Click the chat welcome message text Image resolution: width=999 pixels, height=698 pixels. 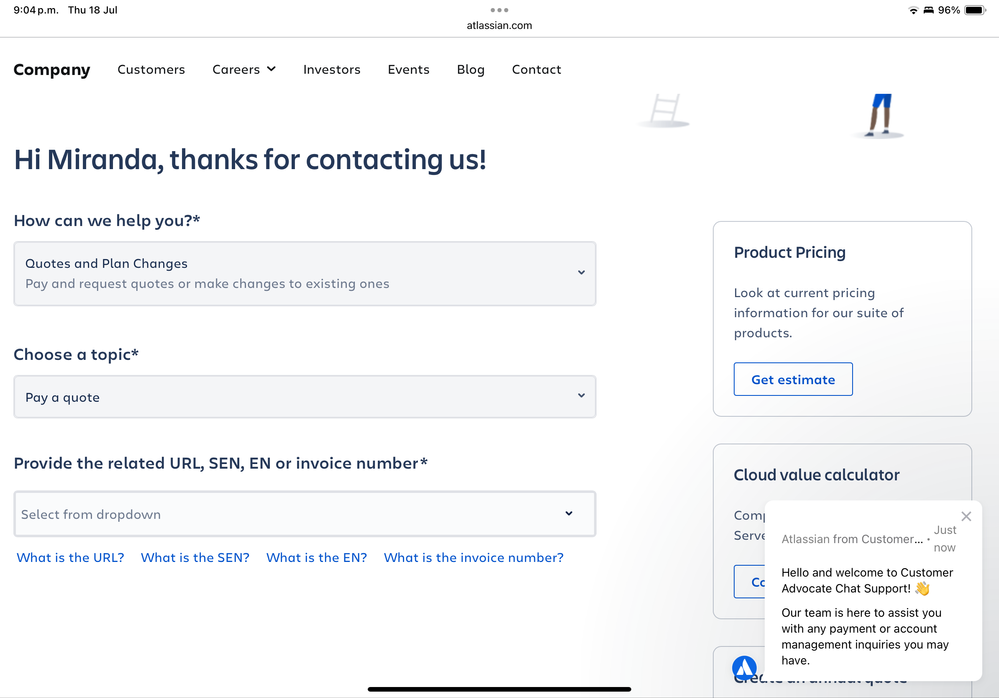(x=867, y=616)
